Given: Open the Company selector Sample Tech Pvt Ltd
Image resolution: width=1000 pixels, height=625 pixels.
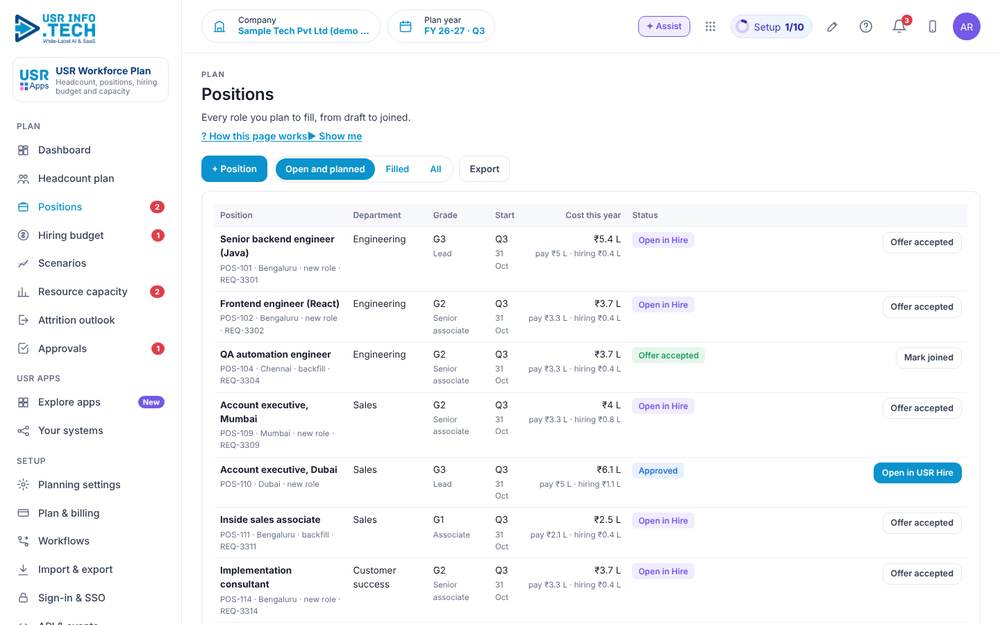Looking at the screenshot, I should 291,26.
